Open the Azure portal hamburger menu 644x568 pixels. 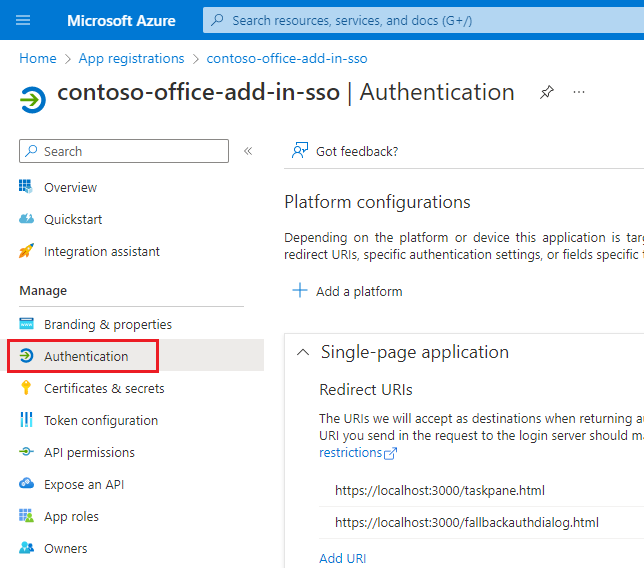point(24,20)
